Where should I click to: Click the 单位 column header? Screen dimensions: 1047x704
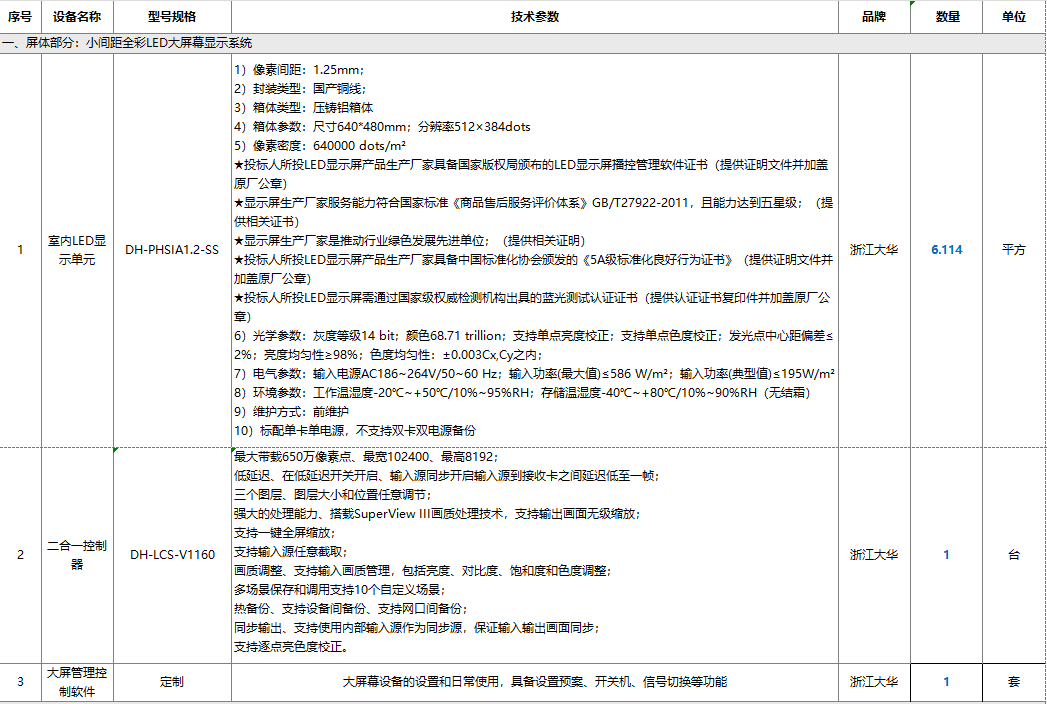1014,17
